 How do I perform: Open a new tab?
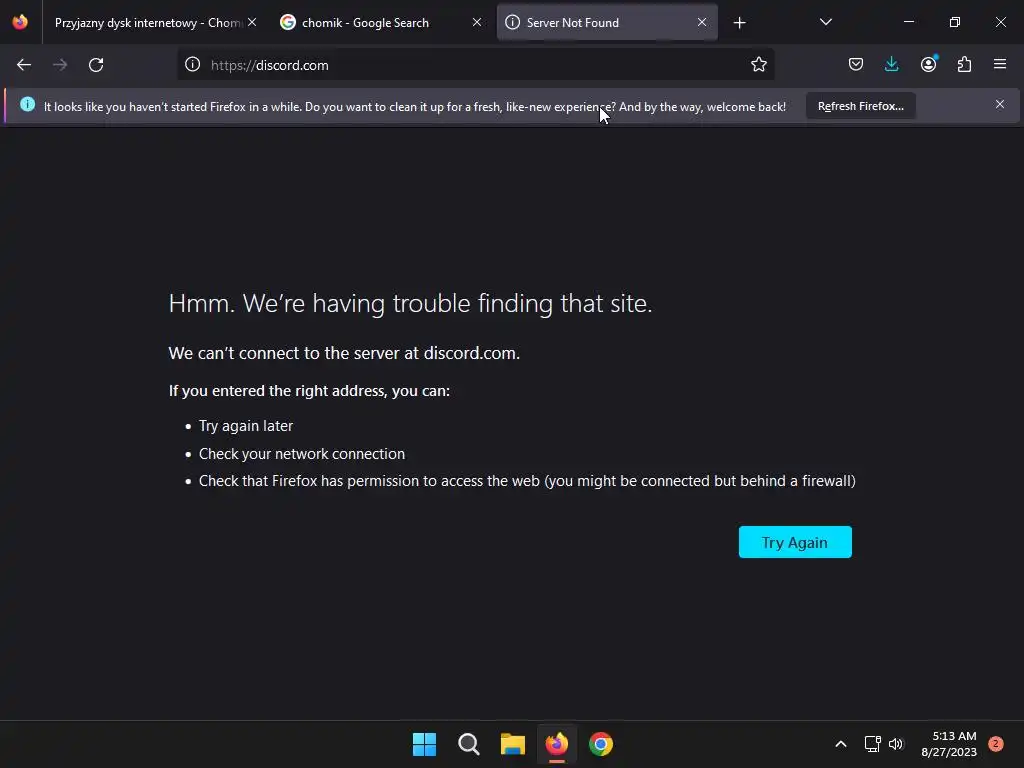coord(739,23)
